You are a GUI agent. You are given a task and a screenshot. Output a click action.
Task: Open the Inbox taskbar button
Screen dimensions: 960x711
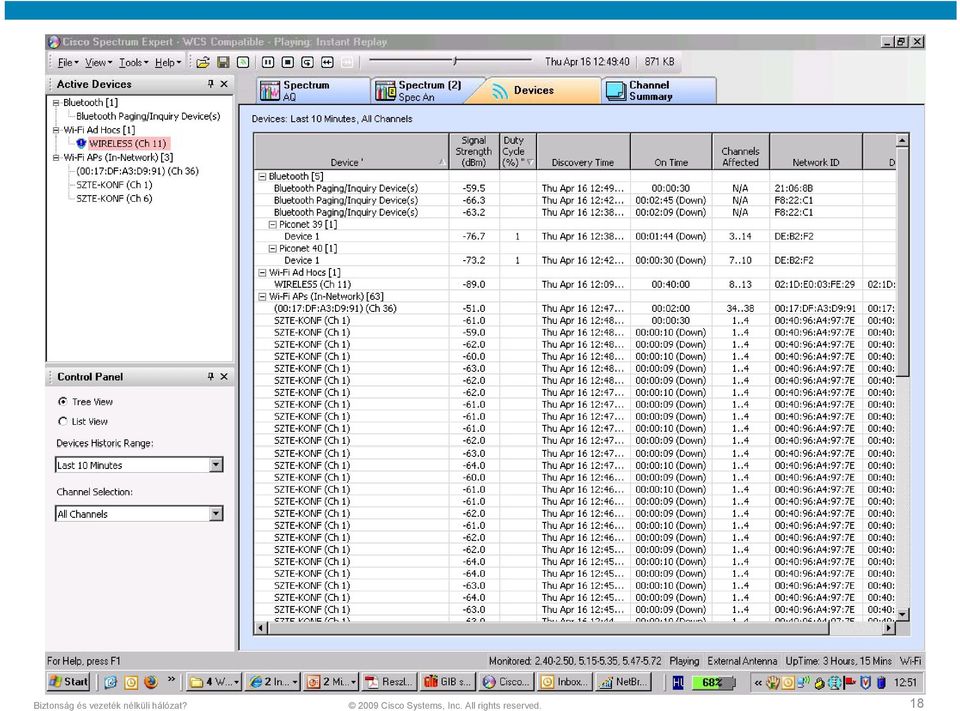click(564, 682)
